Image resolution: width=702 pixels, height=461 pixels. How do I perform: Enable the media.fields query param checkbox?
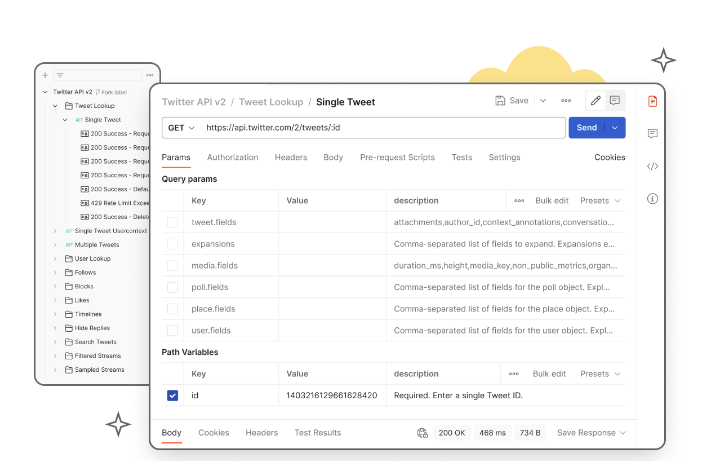click(172, 265)
